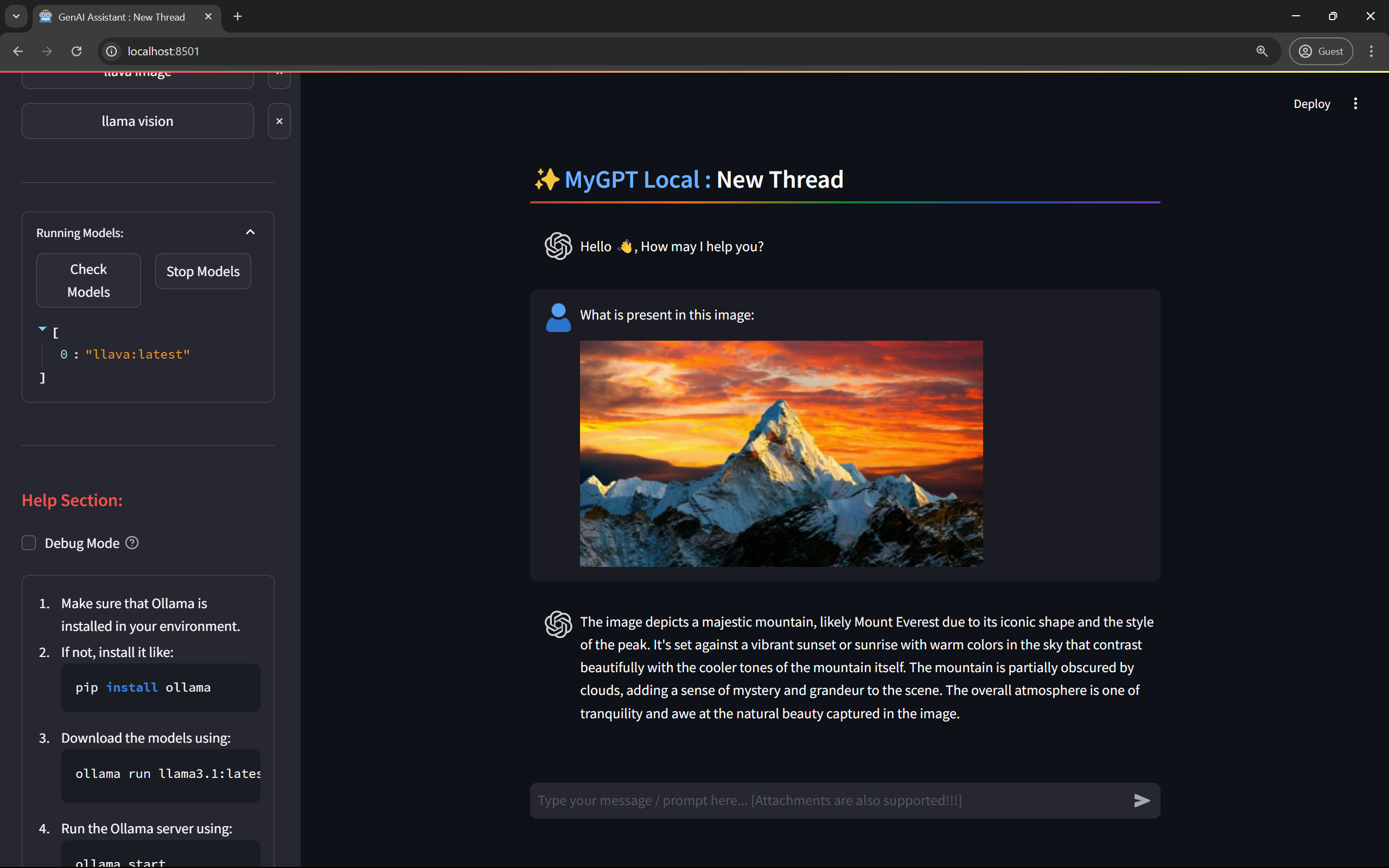Go back with the browser back arrow
This screenshot has height=868, width=1389.
pos(18,51)
